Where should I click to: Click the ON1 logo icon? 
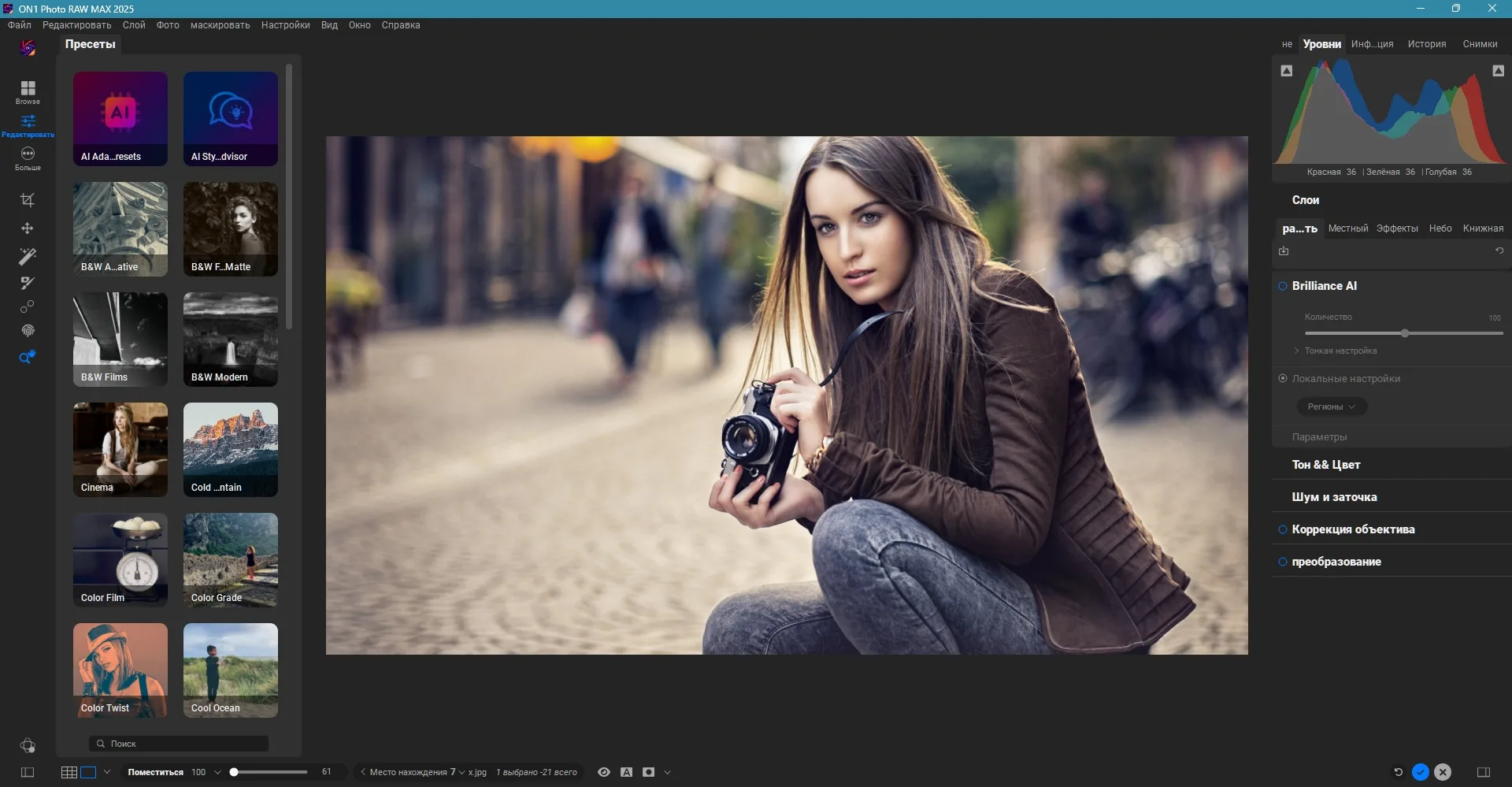[x=28, y=48]
